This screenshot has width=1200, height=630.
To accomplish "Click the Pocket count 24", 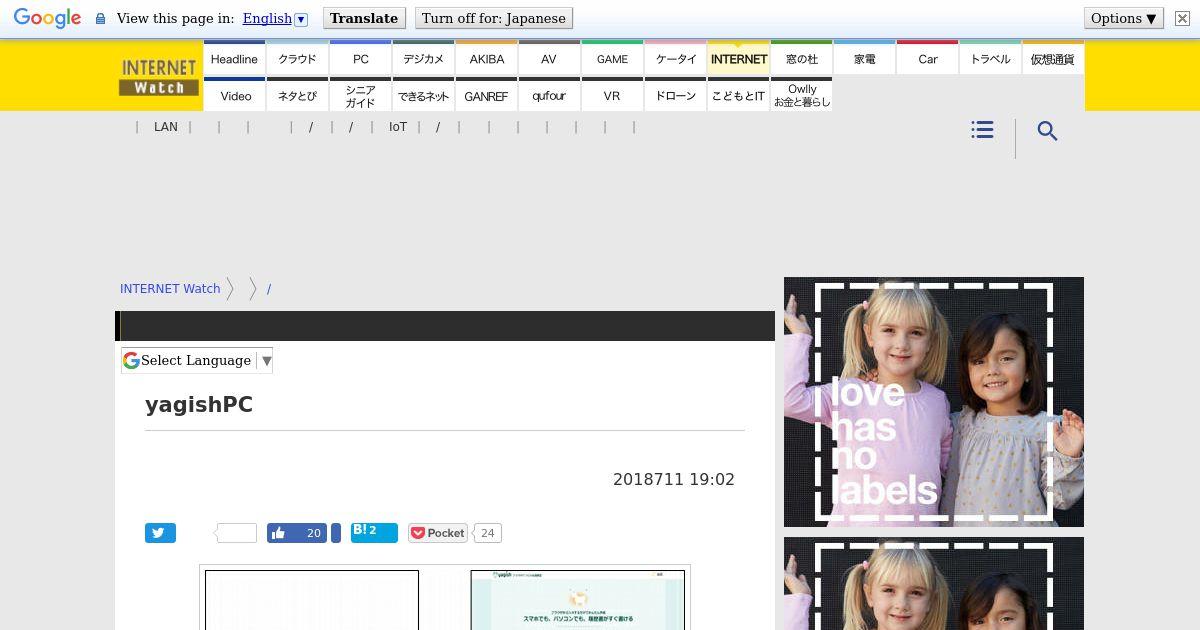I will 487,533.
